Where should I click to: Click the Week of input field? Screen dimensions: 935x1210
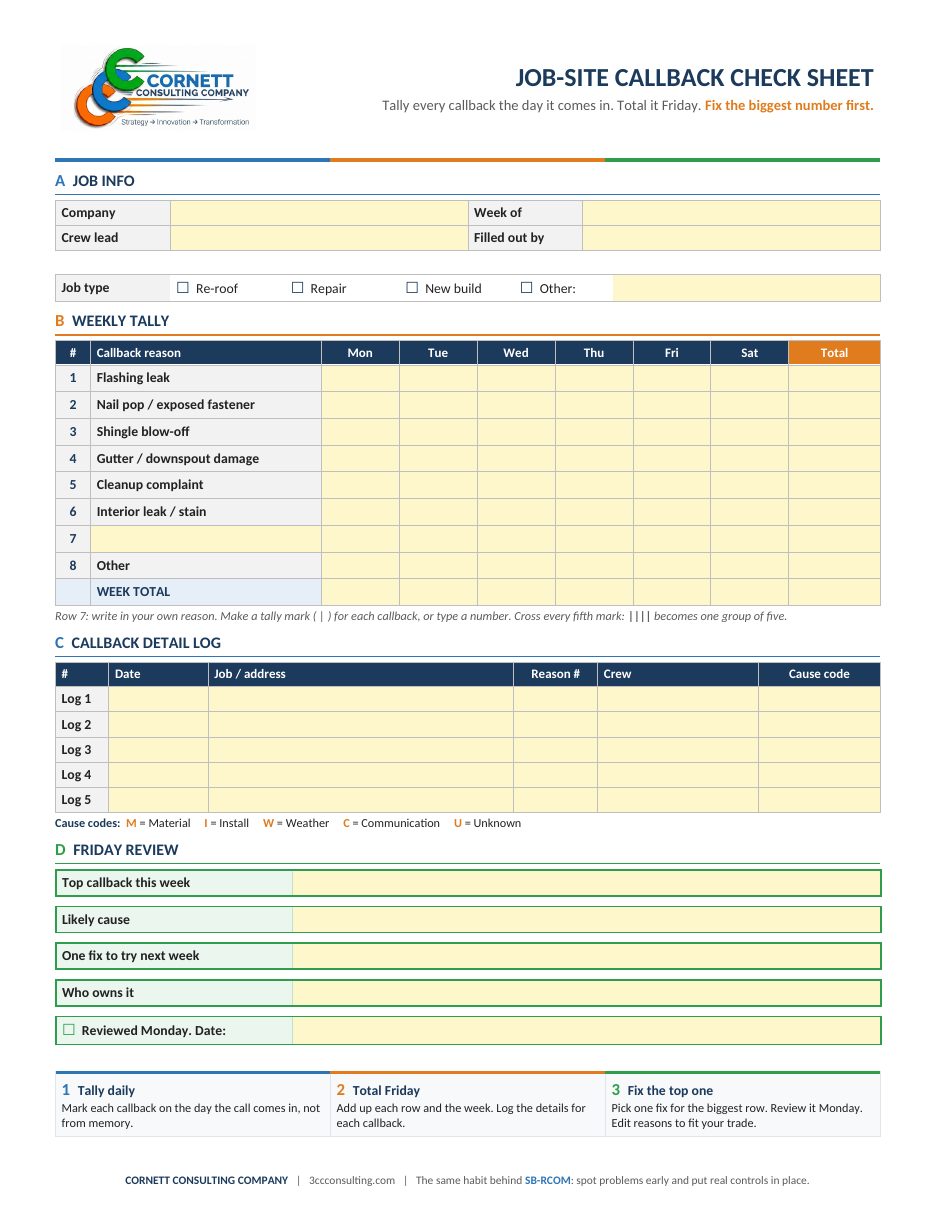(731, 213)
